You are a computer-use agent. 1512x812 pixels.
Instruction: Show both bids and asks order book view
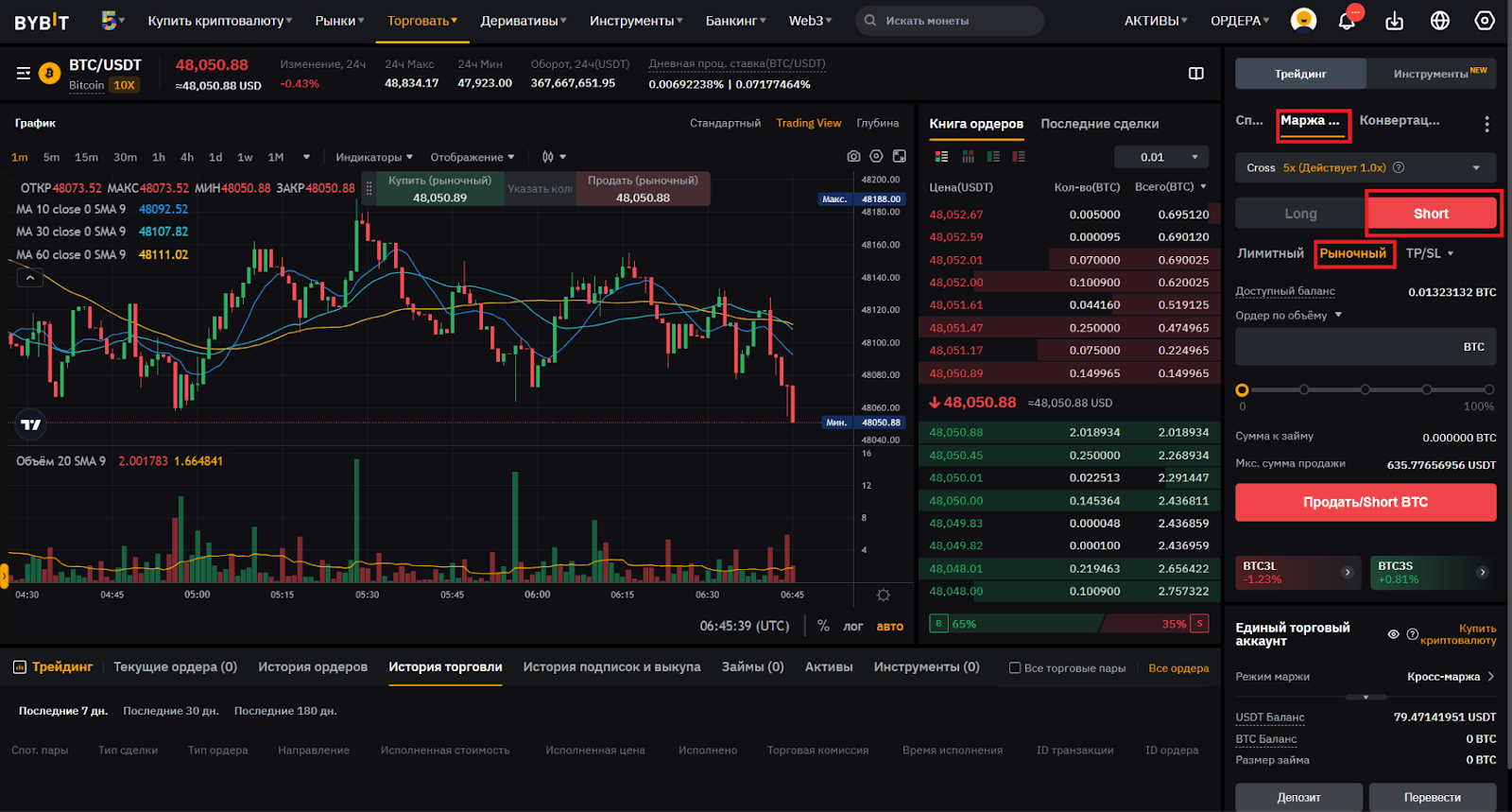pos(941,157)
